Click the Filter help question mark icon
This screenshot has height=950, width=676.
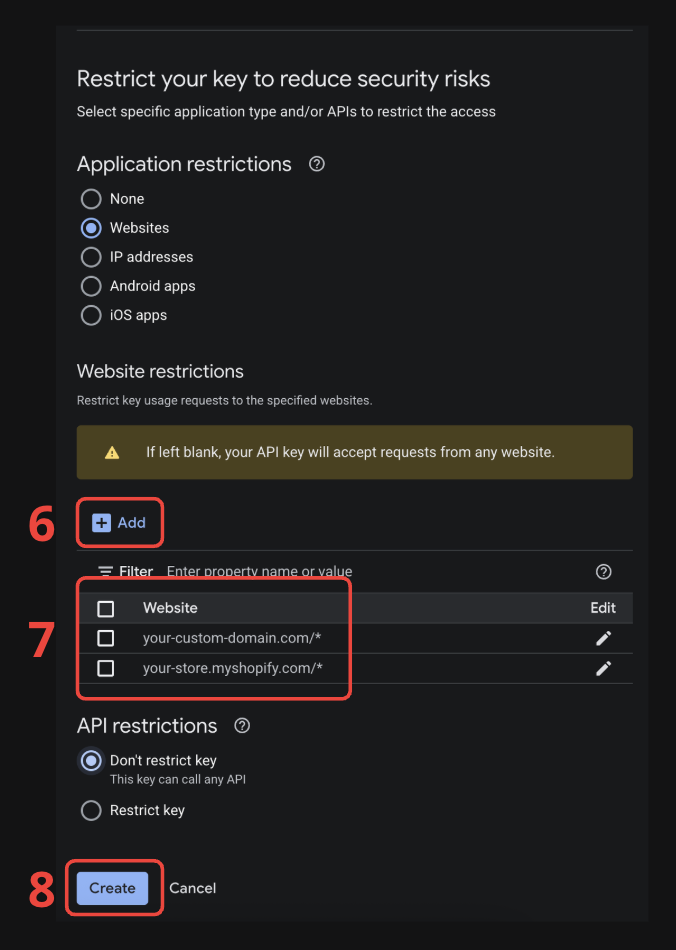click(x=603, y=572)
